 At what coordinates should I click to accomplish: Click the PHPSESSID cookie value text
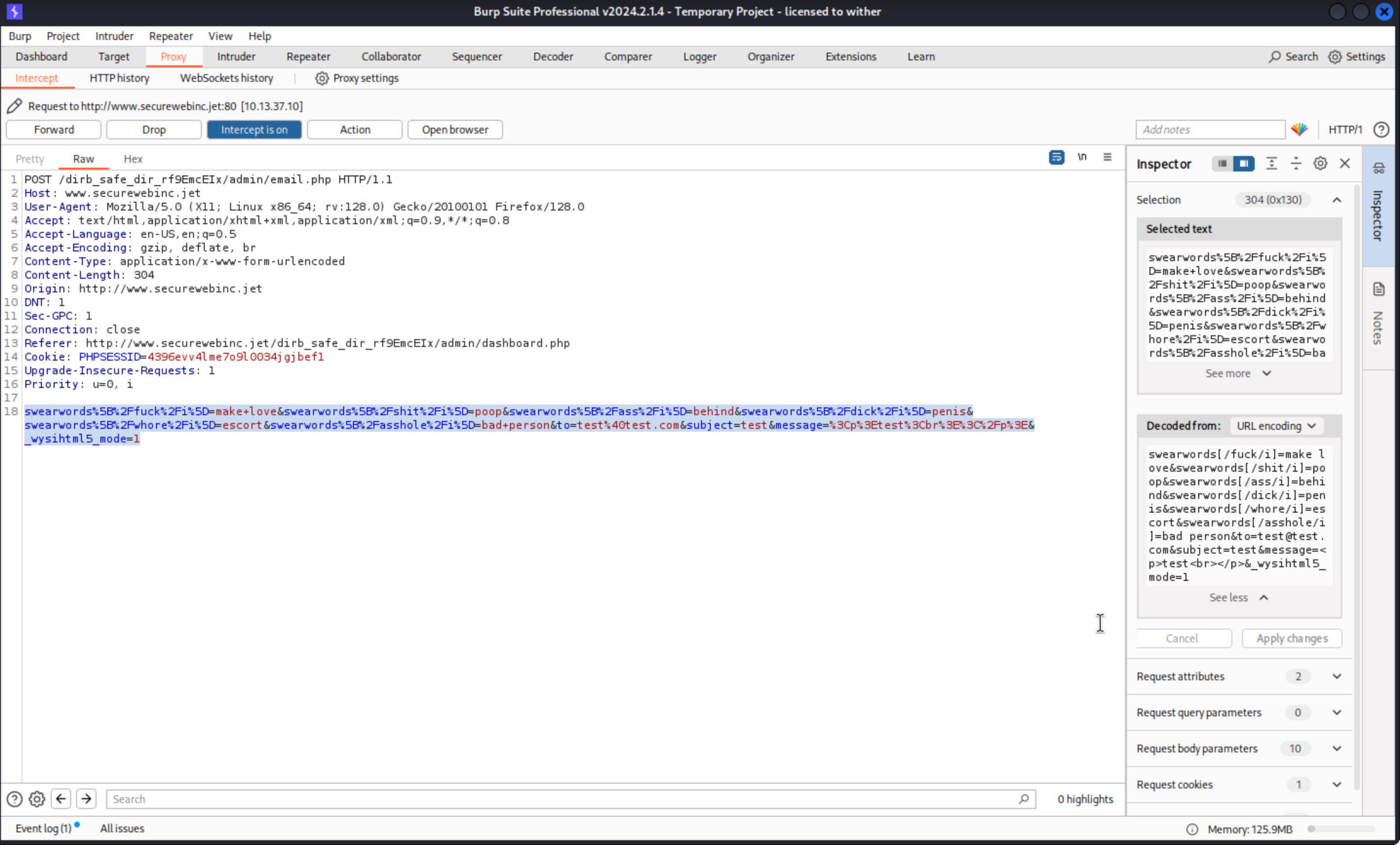tap(236, 357)
